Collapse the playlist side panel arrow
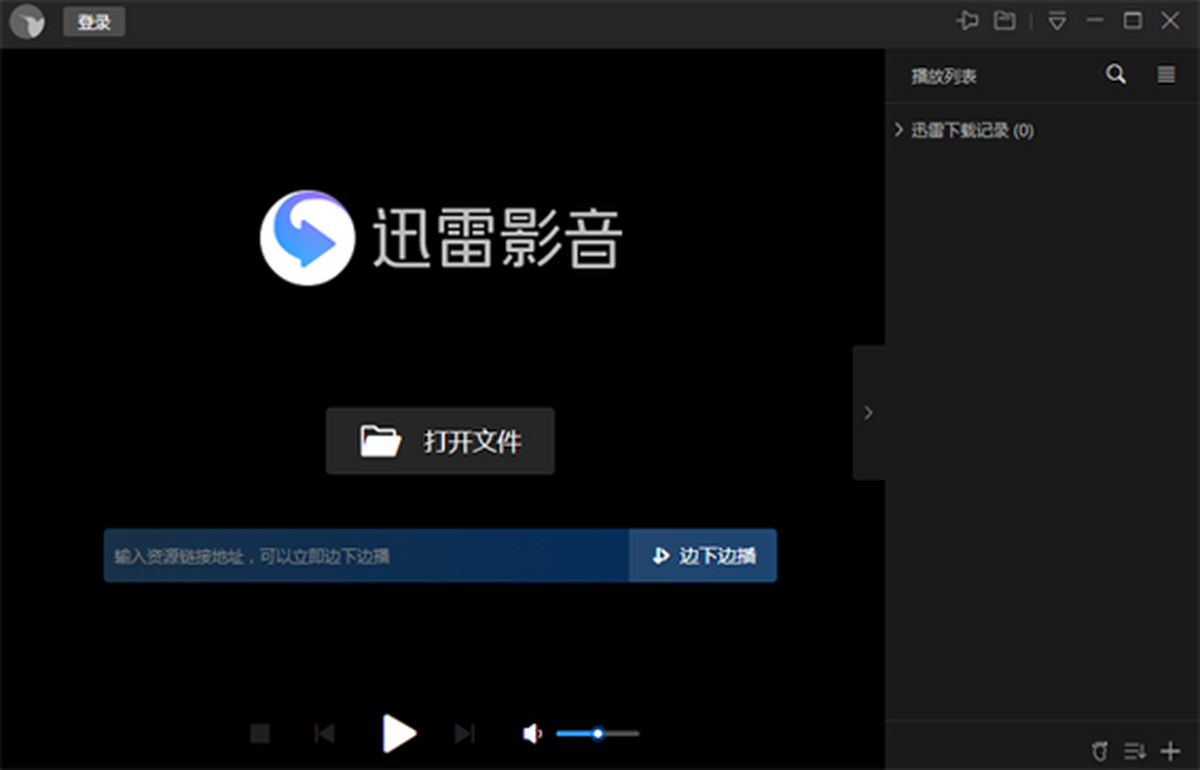 (x=868, y=412)
